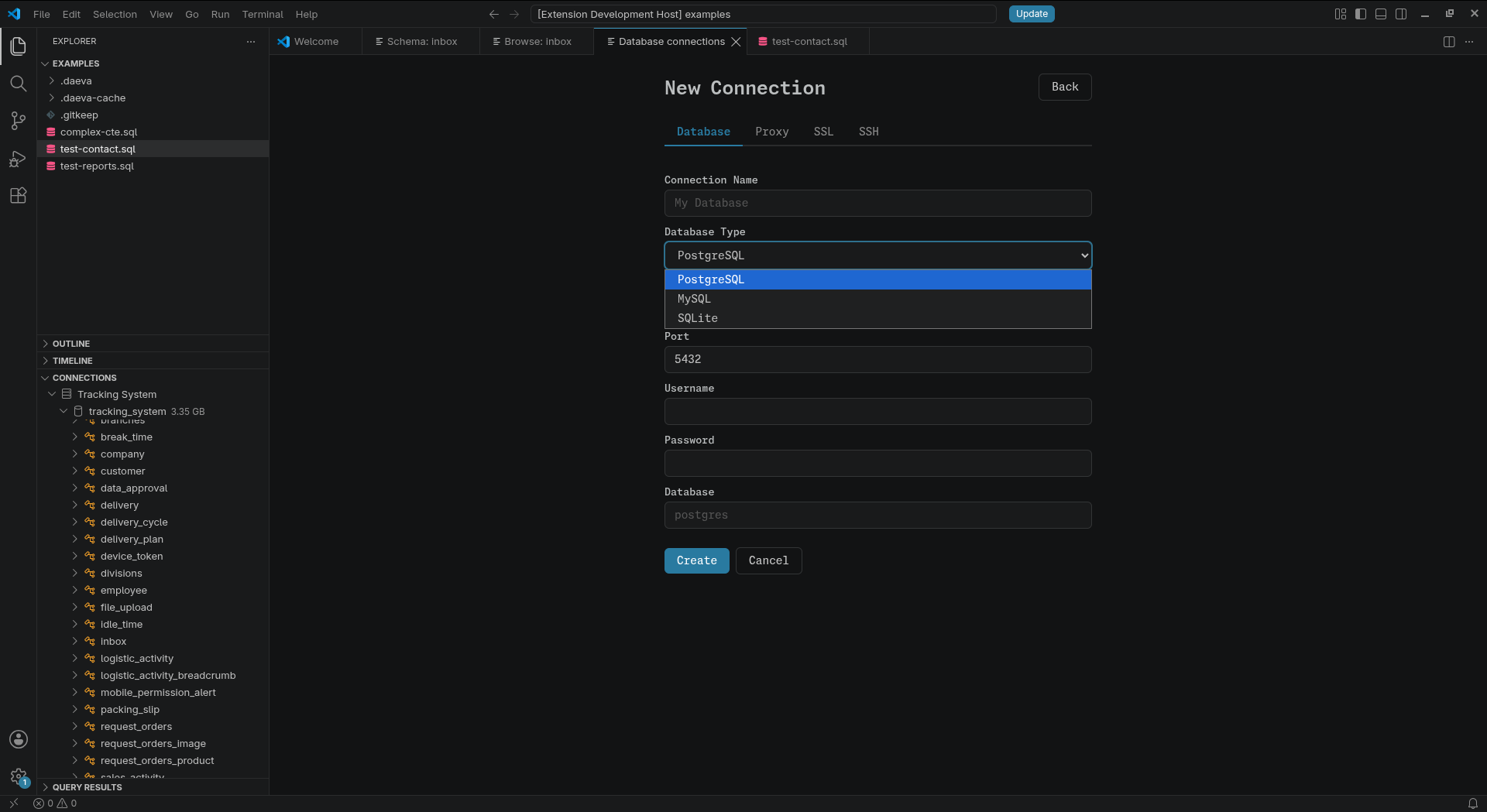Switch to the SSL tab

pos(823,132)
